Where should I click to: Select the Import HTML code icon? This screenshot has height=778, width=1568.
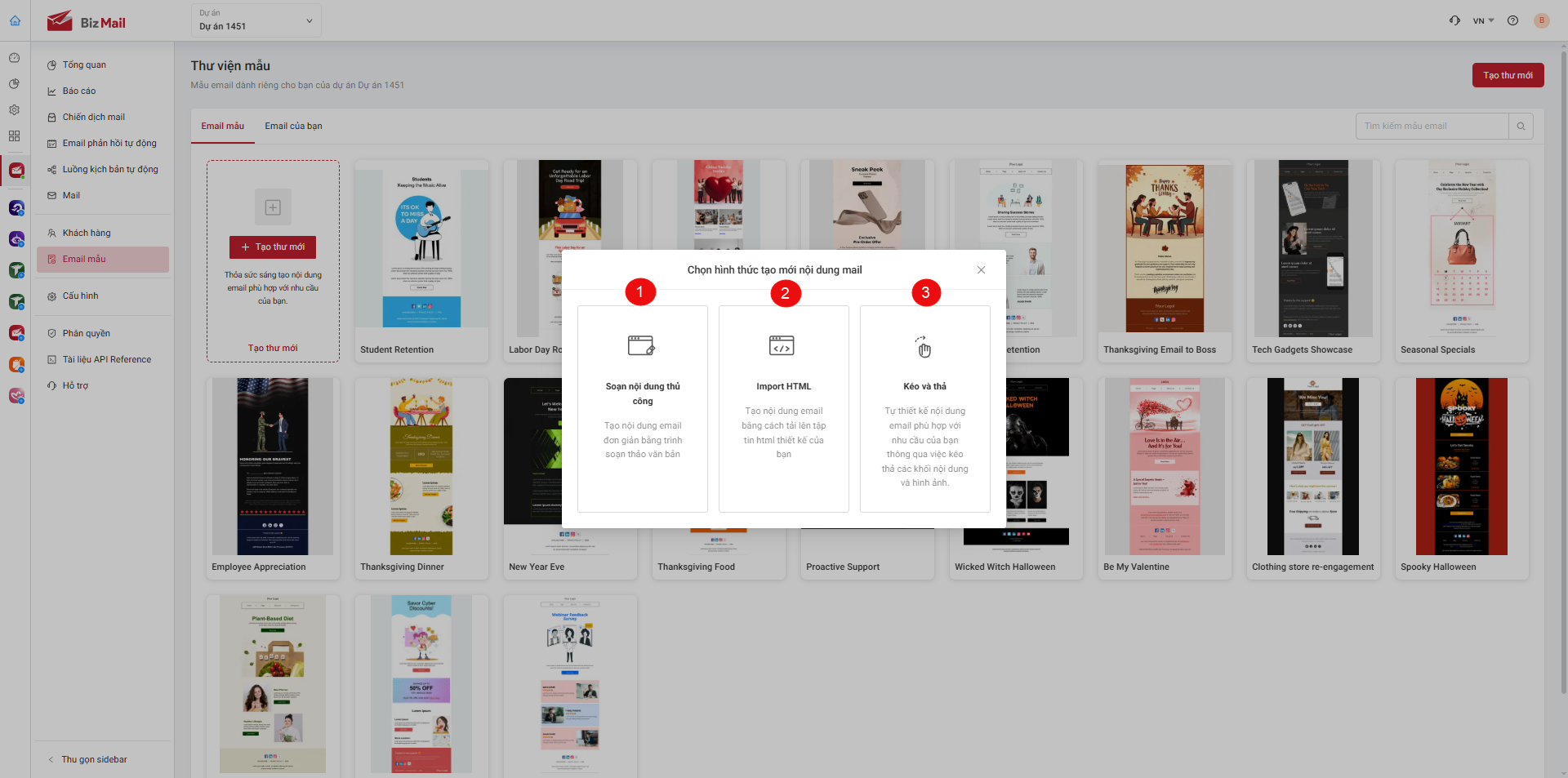782,345
